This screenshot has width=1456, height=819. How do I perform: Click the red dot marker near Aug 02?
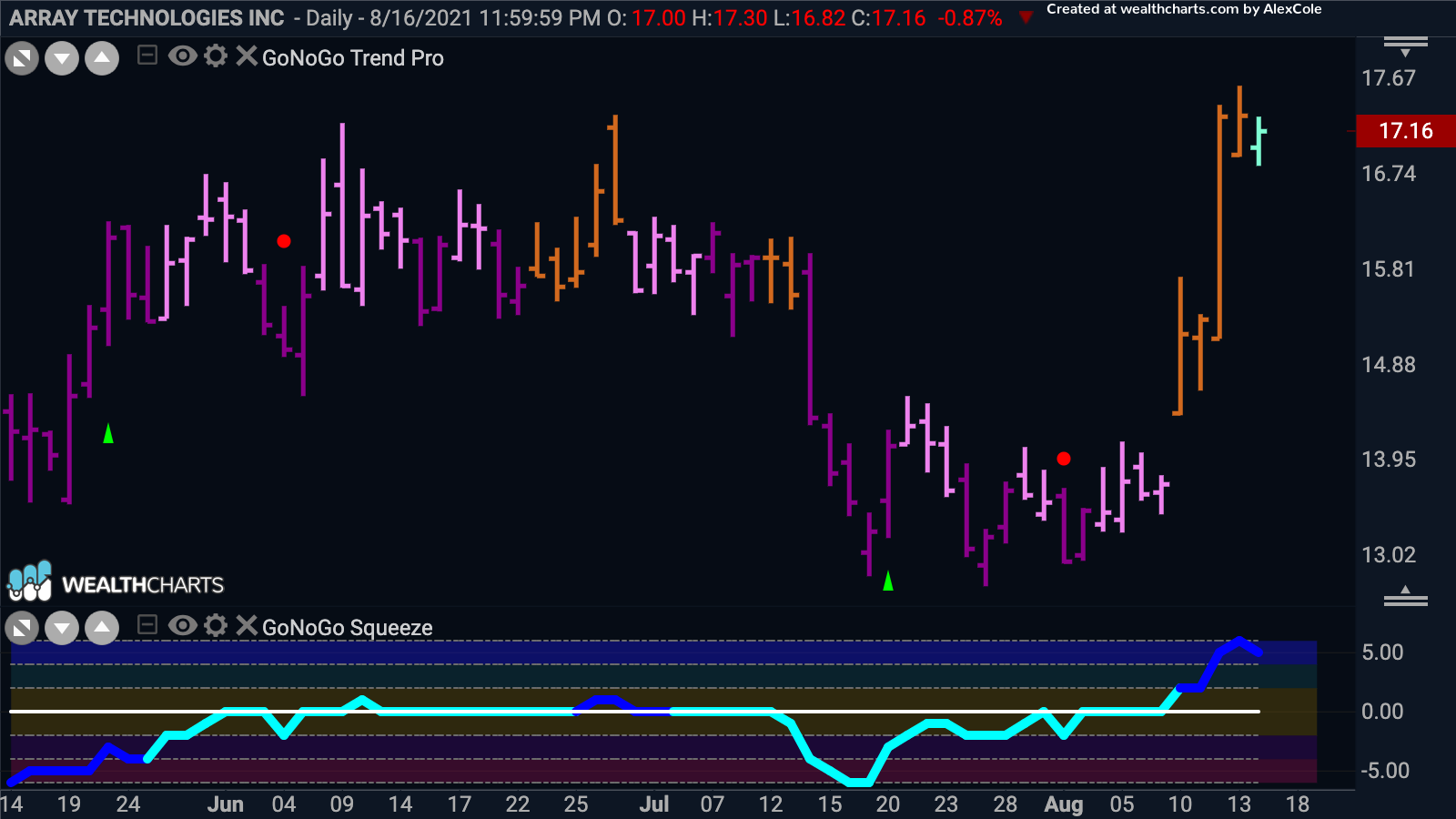click(1064, 459)
